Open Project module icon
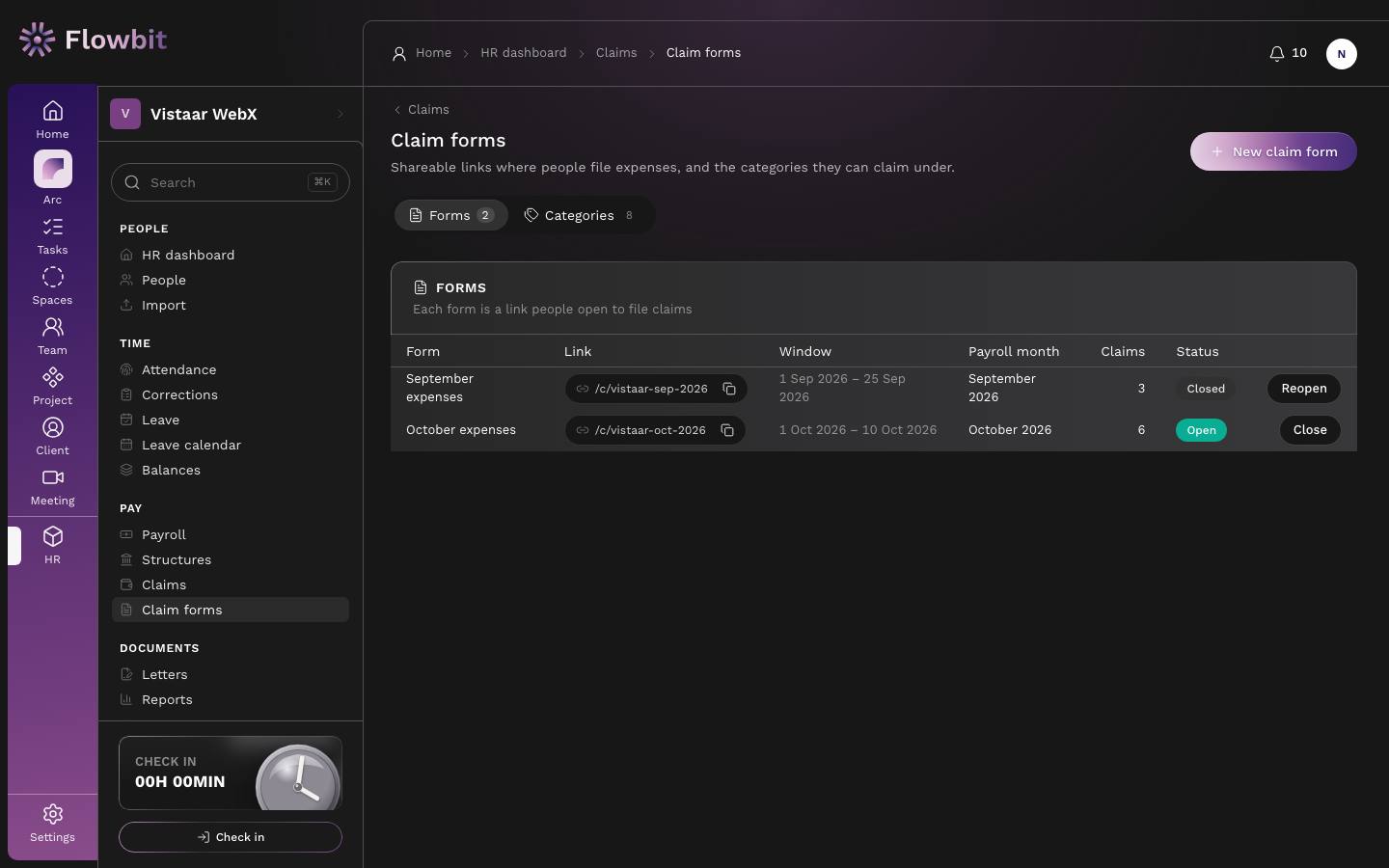 point(52,387)
